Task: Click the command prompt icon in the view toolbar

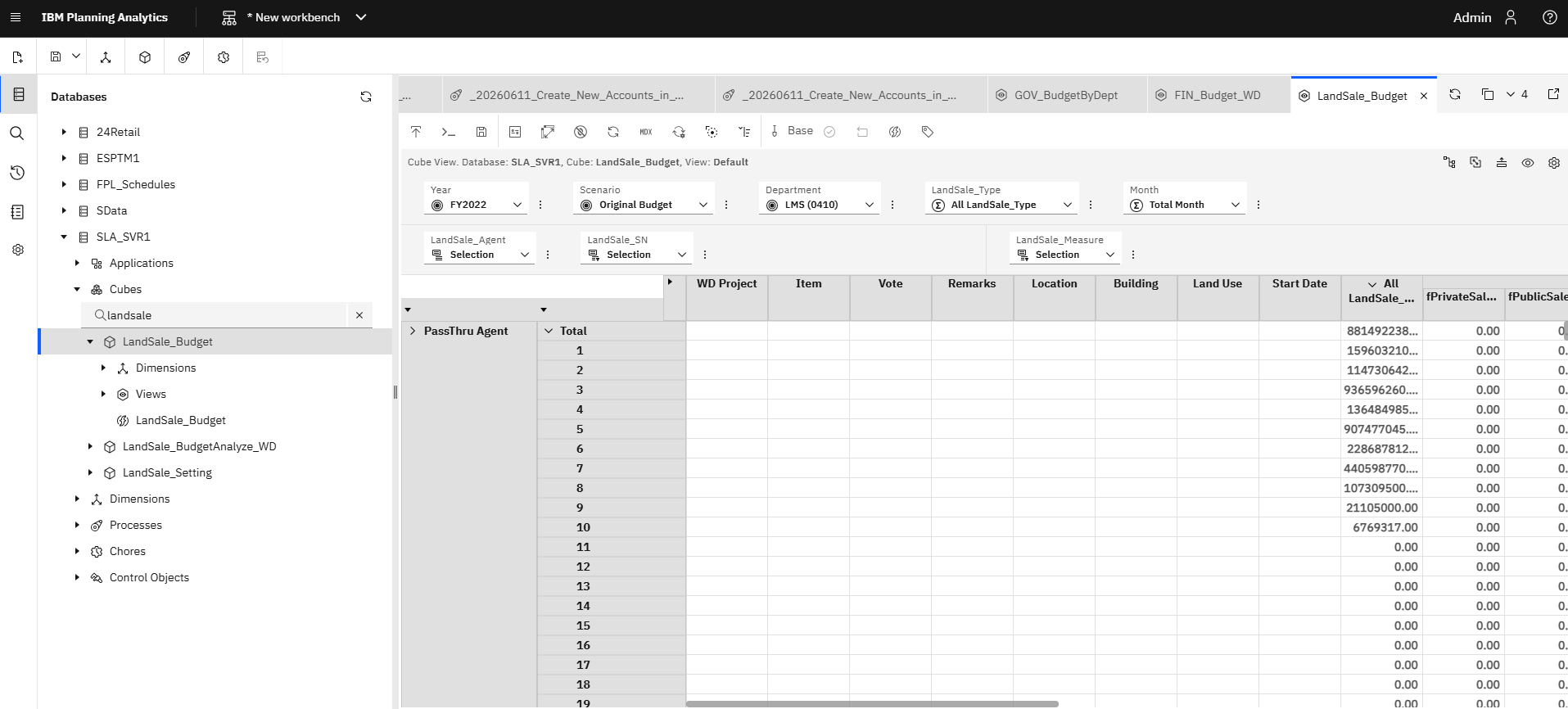Action: click(x=448, y=131)
